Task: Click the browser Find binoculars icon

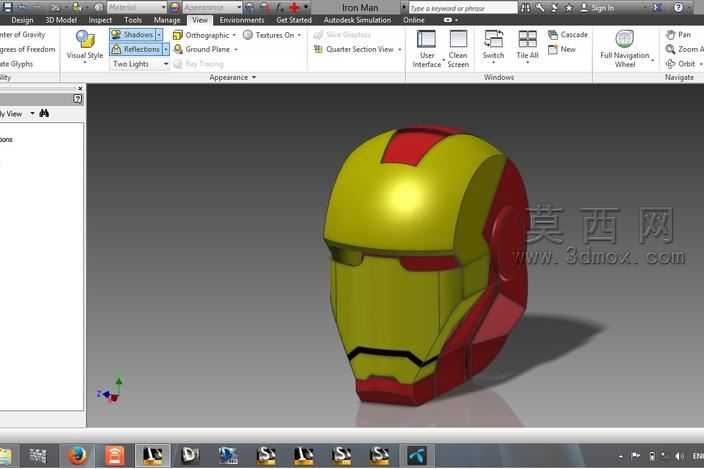Action: click(x=44, y=114)
